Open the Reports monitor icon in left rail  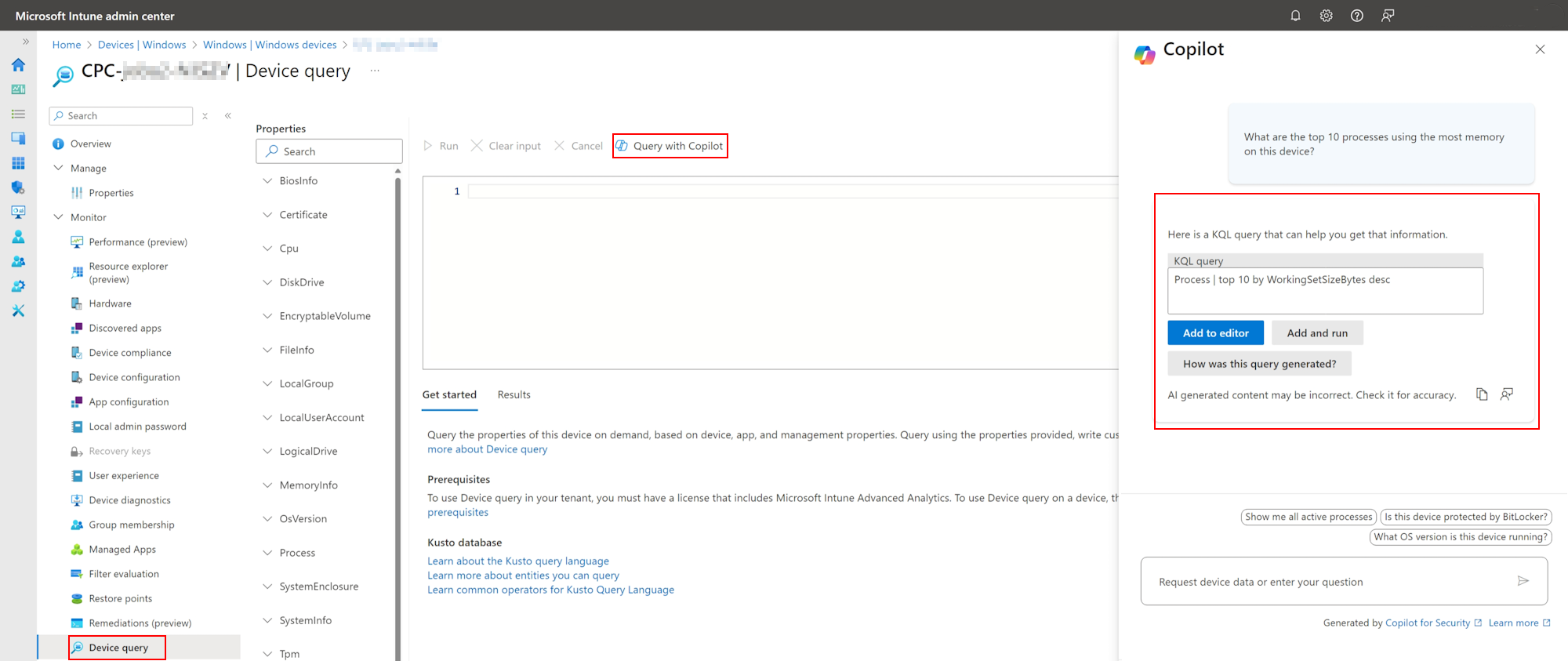pos(18,212)
